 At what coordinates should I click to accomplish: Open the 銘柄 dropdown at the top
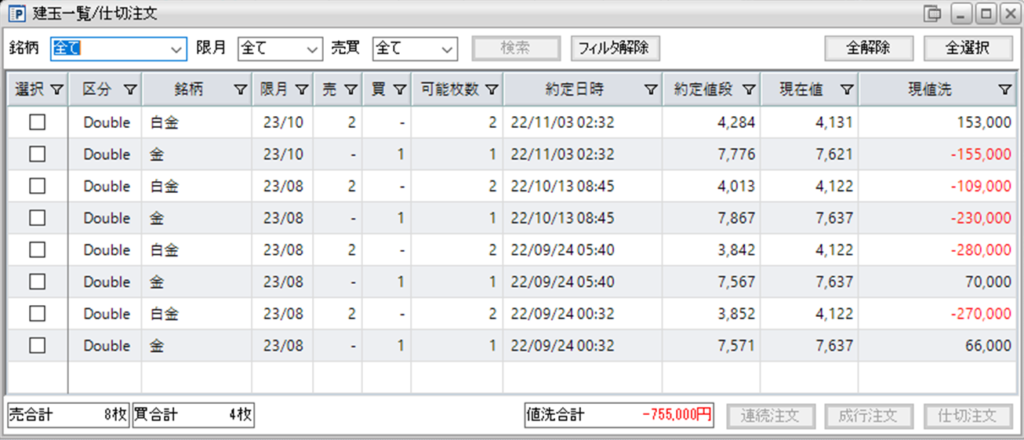119,48
